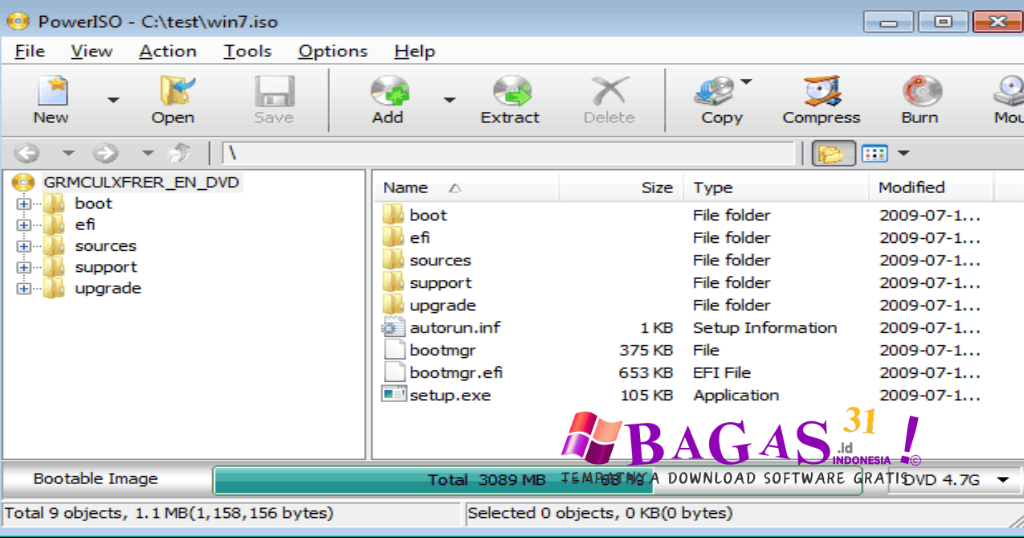Sort by the Name column header
Screen dimensions: 1024x538
tap(466, 188)
